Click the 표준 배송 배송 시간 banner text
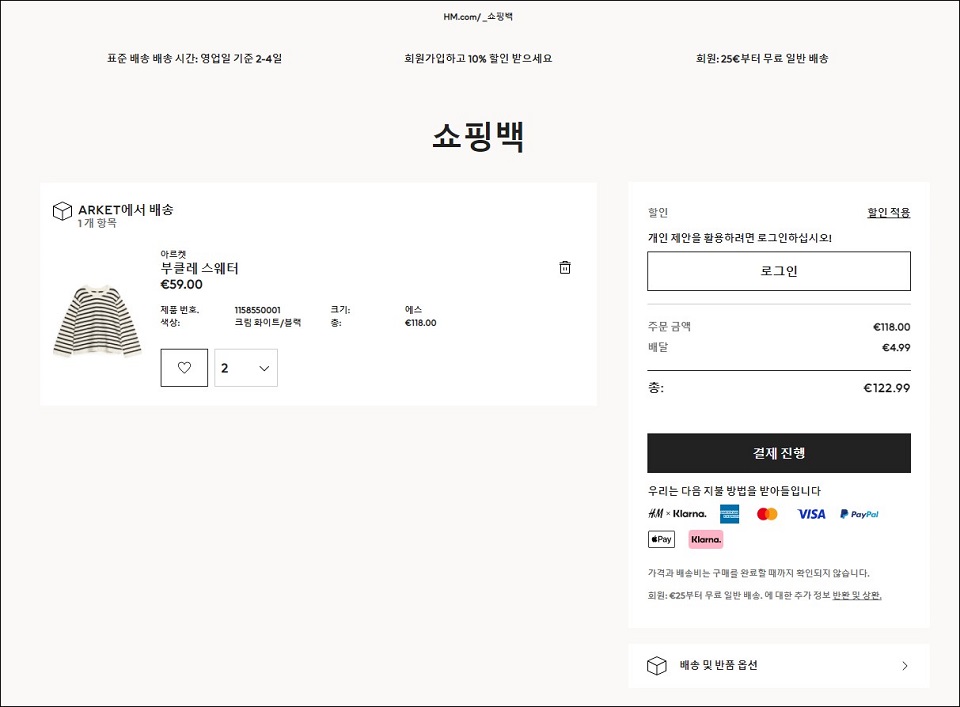The height and width of the screenshot is (707, 960). point(195,58)
